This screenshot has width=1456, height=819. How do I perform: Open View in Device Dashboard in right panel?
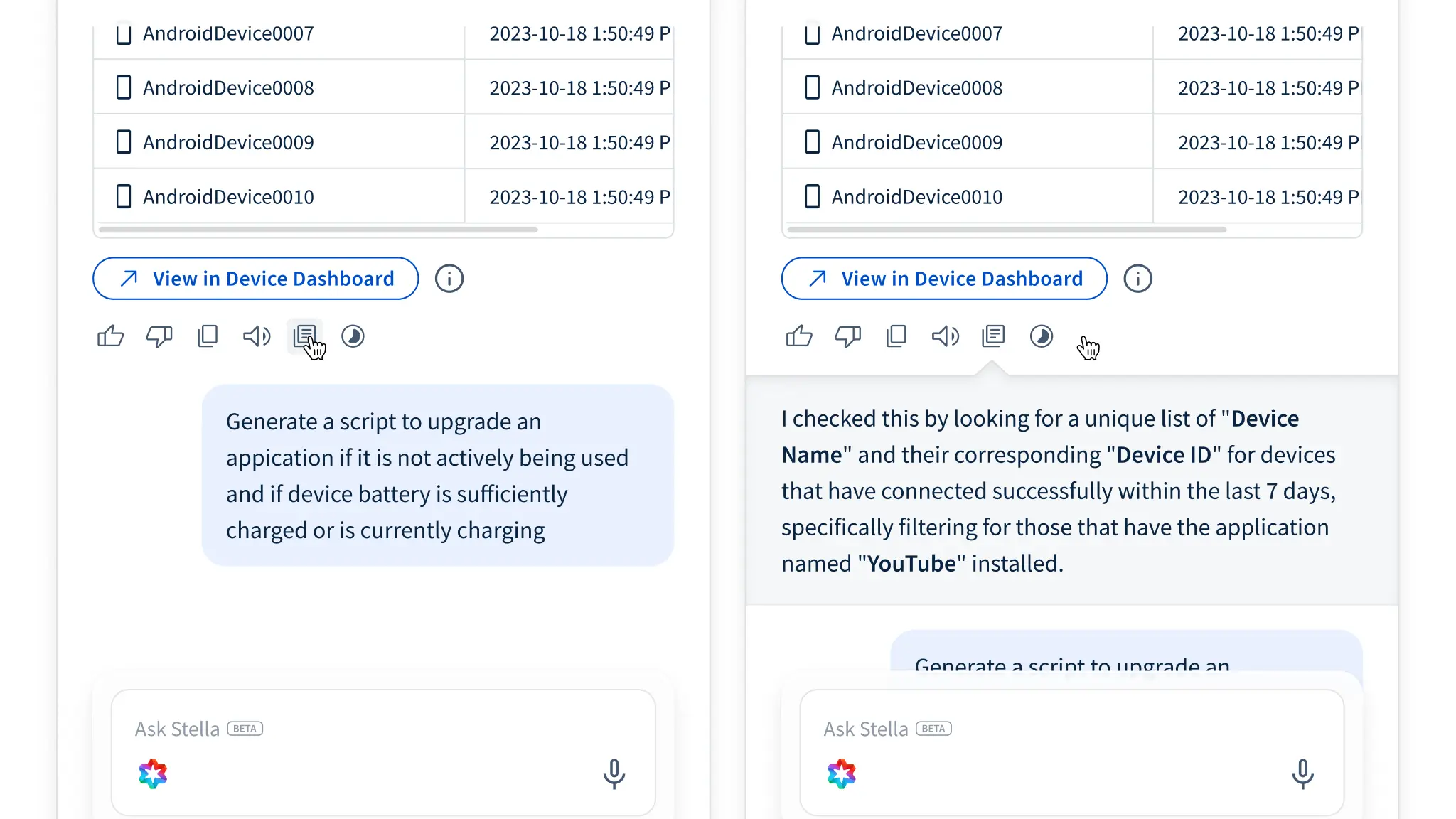click(944, 279)
